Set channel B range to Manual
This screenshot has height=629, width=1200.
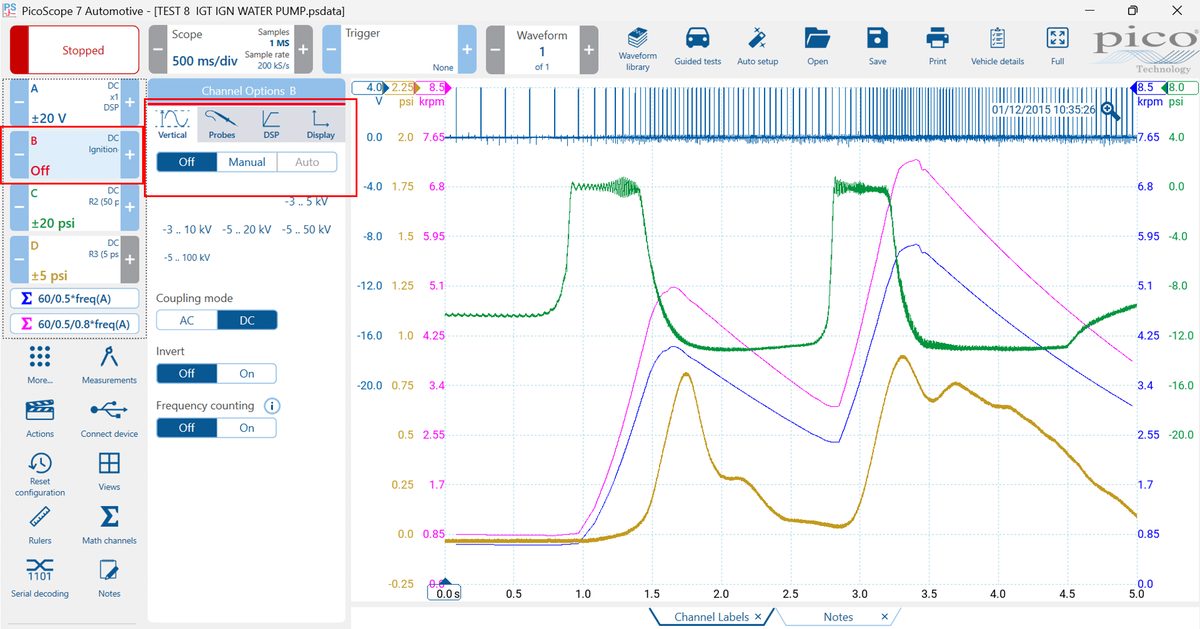(x=247, y=162)
